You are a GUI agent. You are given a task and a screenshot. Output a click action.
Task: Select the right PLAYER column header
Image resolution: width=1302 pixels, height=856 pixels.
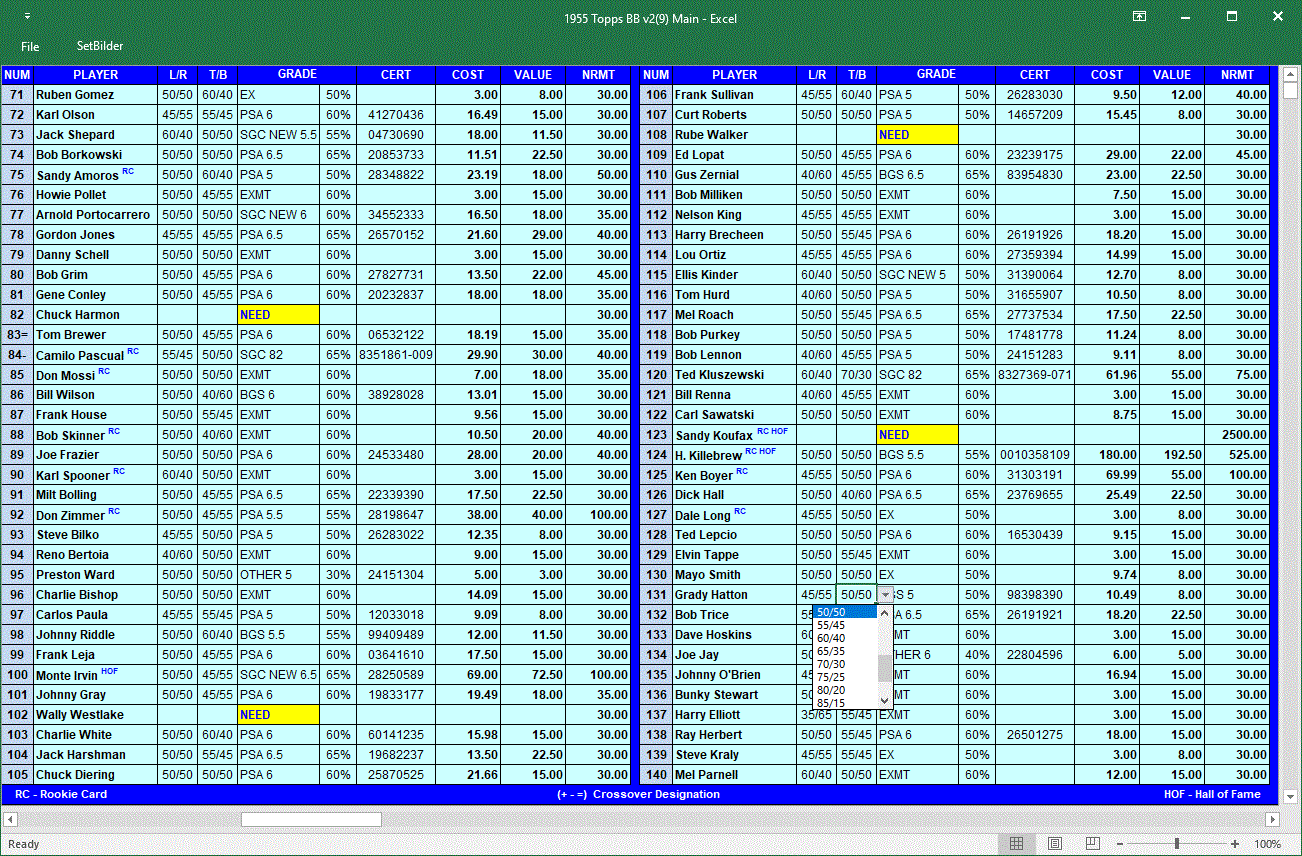tap(734, 75)
